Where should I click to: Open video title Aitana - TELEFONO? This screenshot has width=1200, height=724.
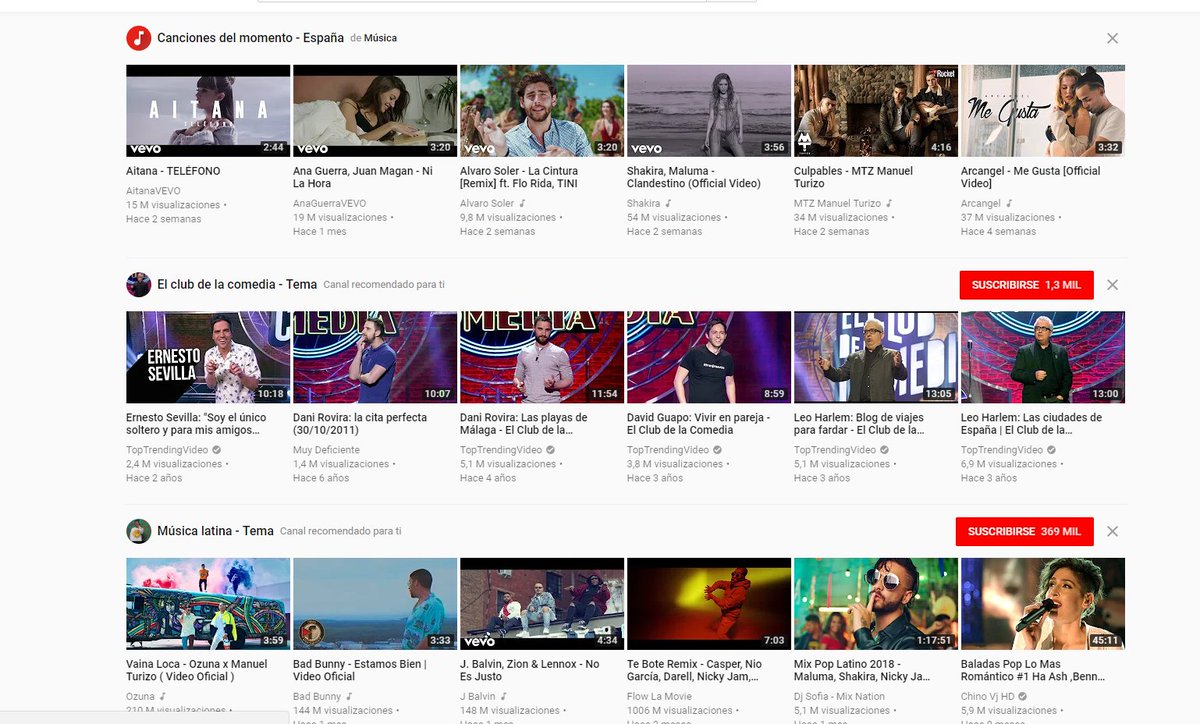(x=173, y=171)
